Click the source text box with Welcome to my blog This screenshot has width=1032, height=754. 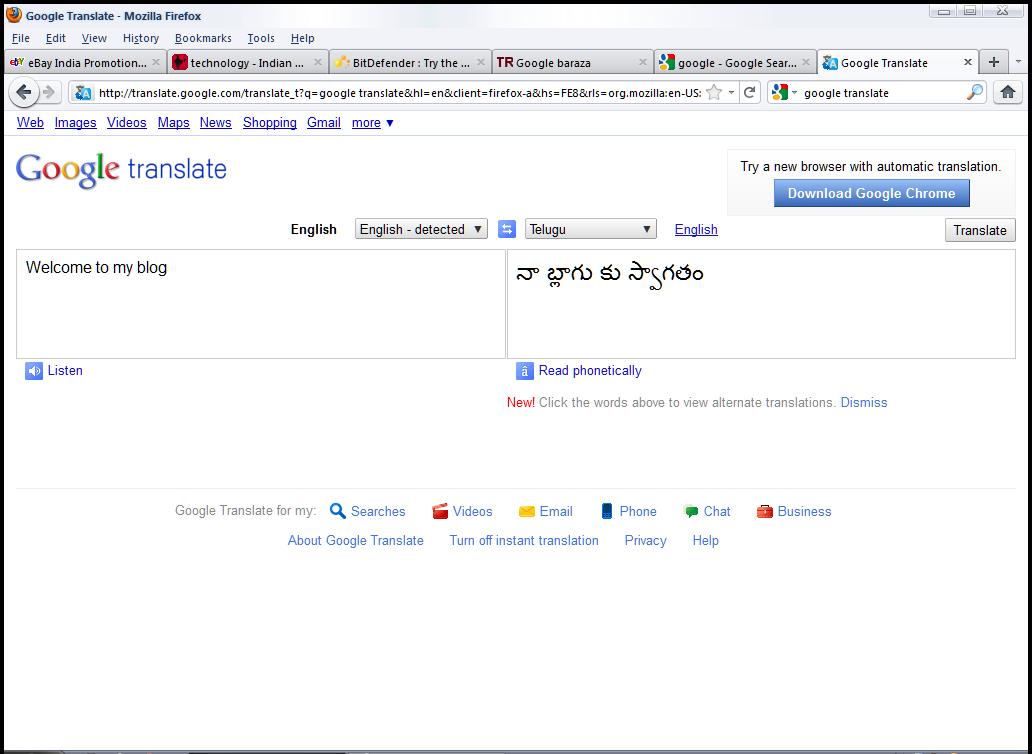point(261,304)
